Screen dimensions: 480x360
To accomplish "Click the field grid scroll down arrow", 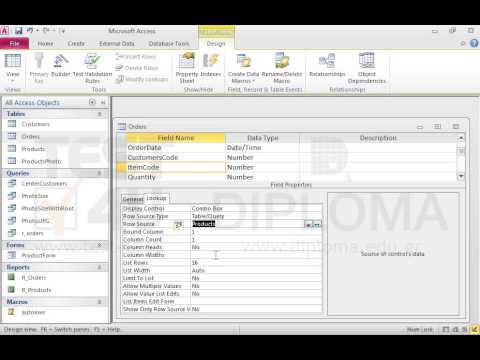I will coord(461,176).
